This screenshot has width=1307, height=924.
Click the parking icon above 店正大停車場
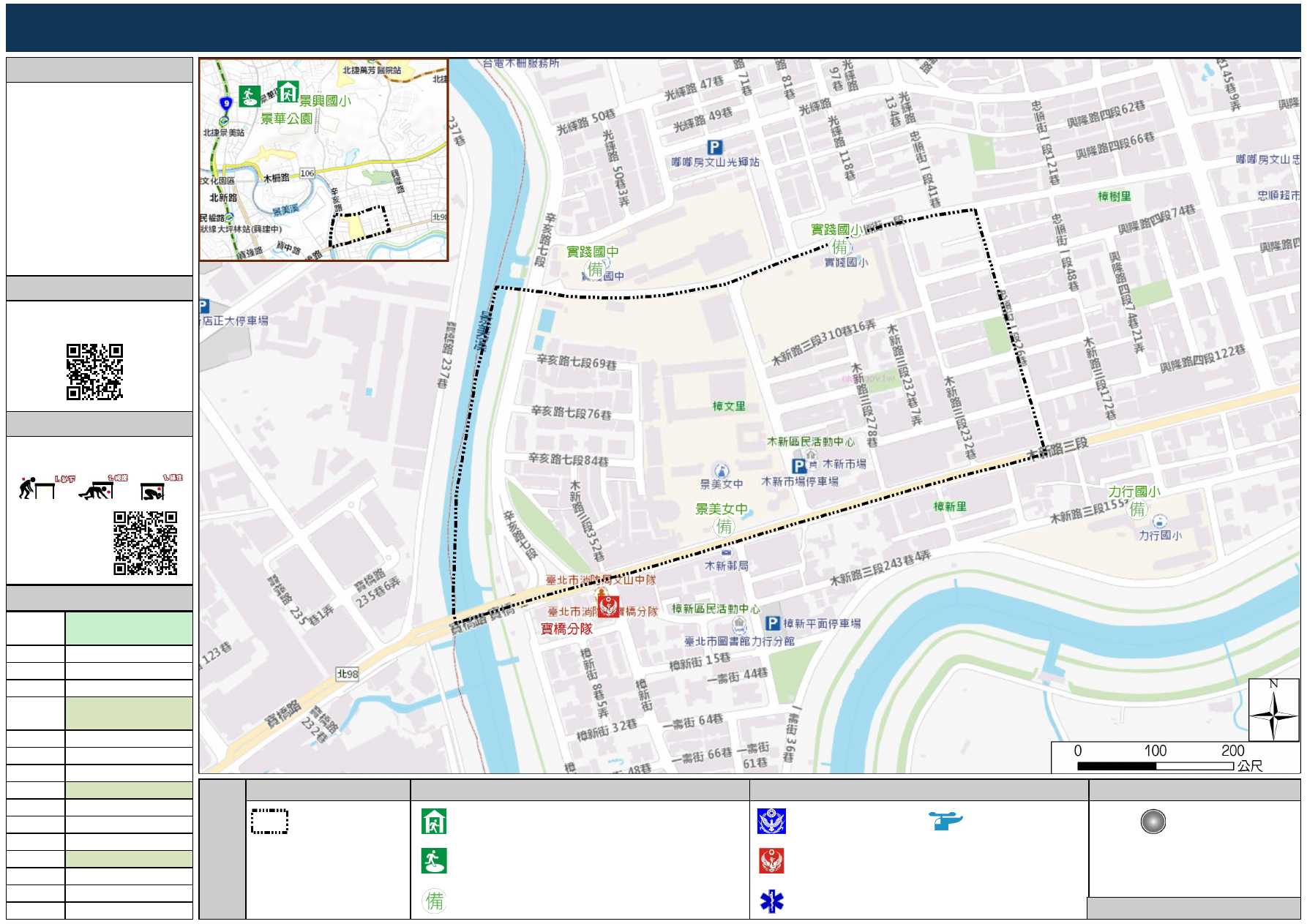coord(204,307)
